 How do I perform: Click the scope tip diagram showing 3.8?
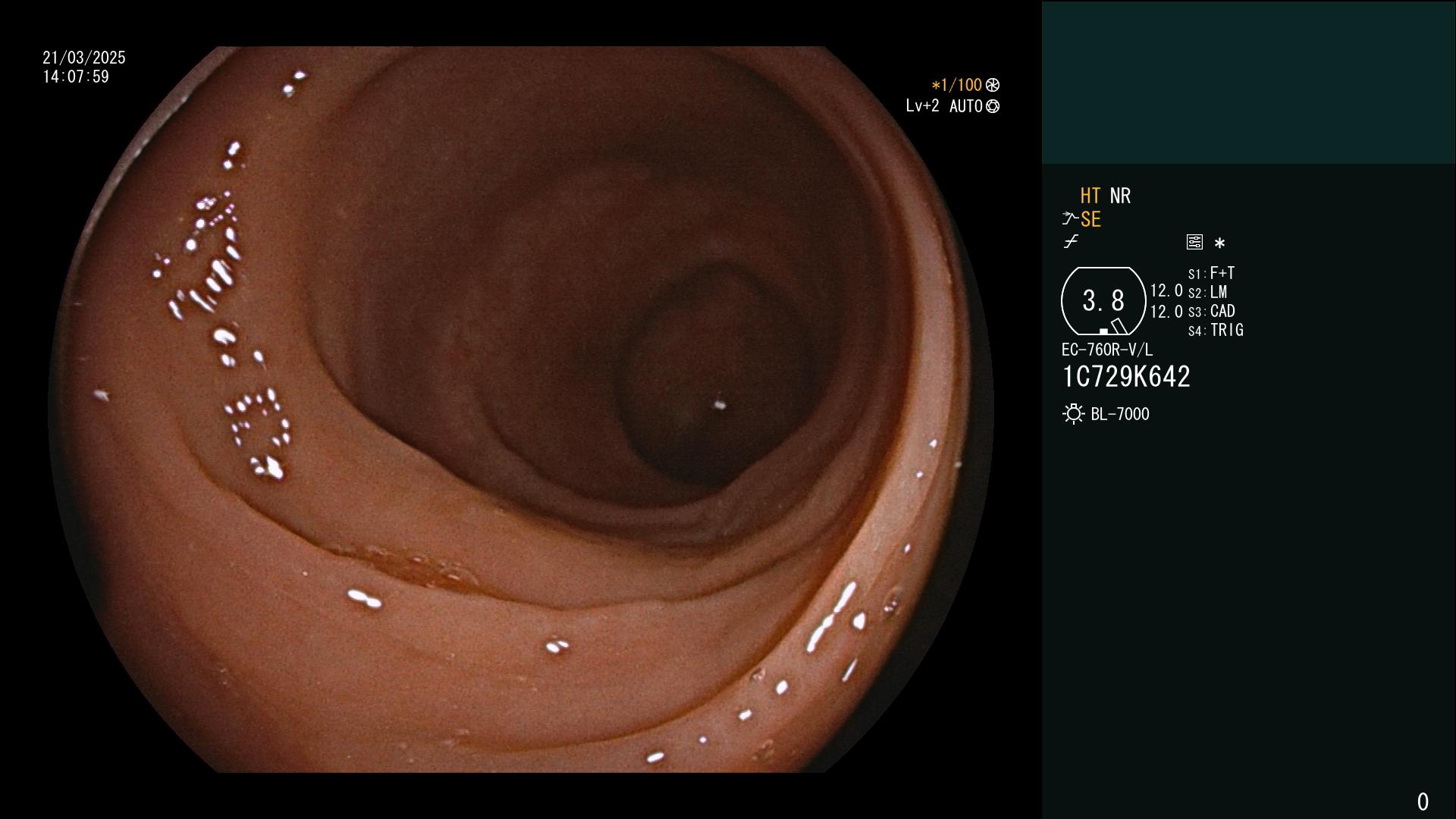tap(1103, 301)
